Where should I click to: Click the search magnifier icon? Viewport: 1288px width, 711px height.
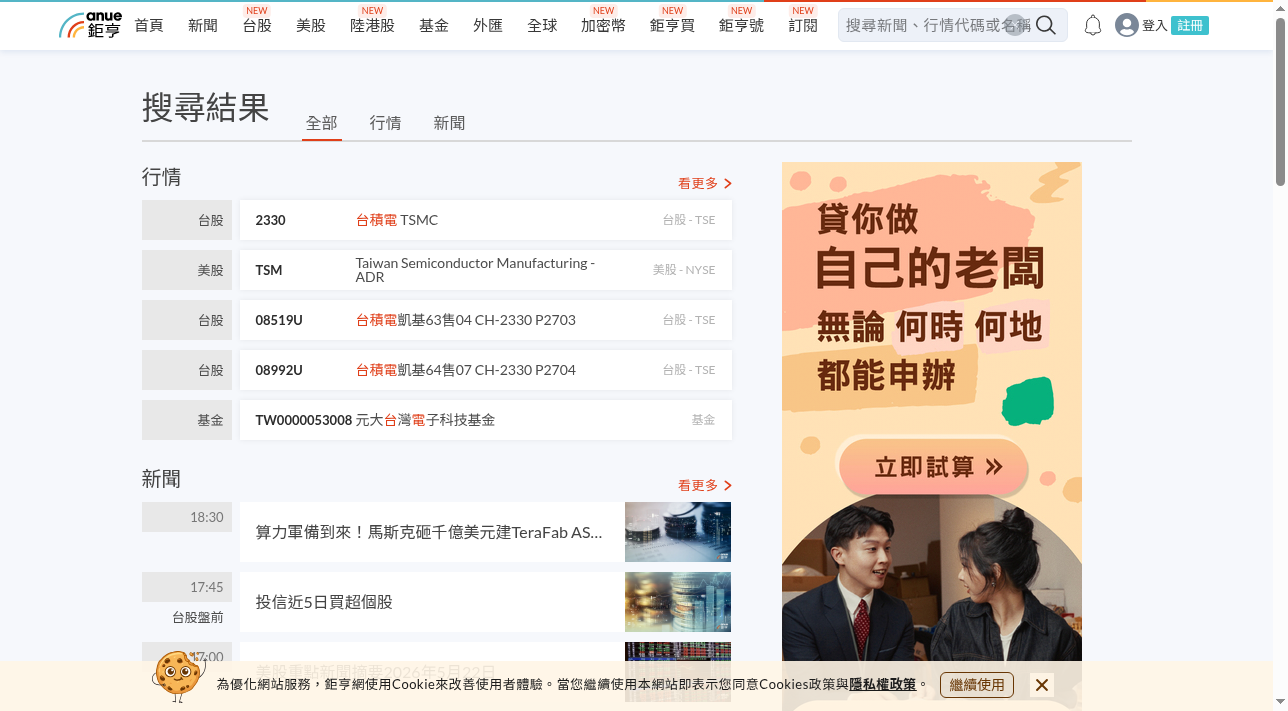pyautogui.click(x=1046, y=25)
